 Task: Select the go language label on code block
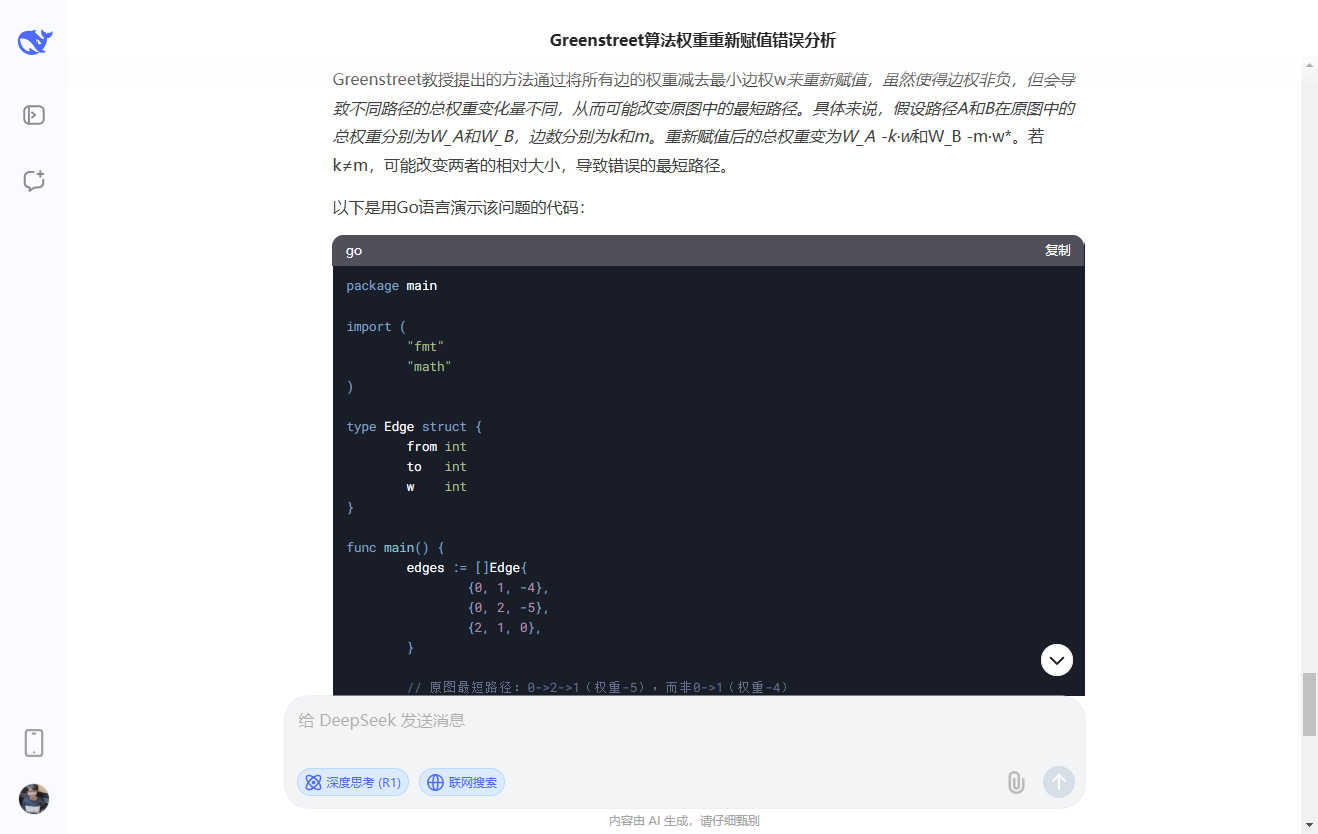tap(354, 250)
